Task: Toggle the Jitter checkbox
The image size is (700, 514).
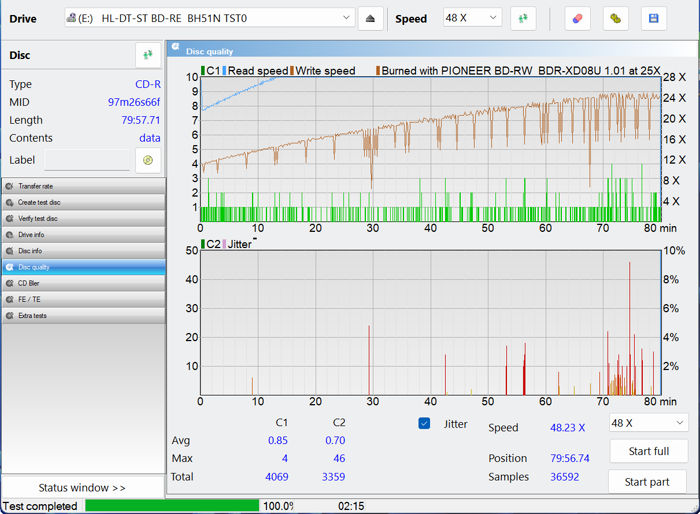Action: [x=424, y=424]
